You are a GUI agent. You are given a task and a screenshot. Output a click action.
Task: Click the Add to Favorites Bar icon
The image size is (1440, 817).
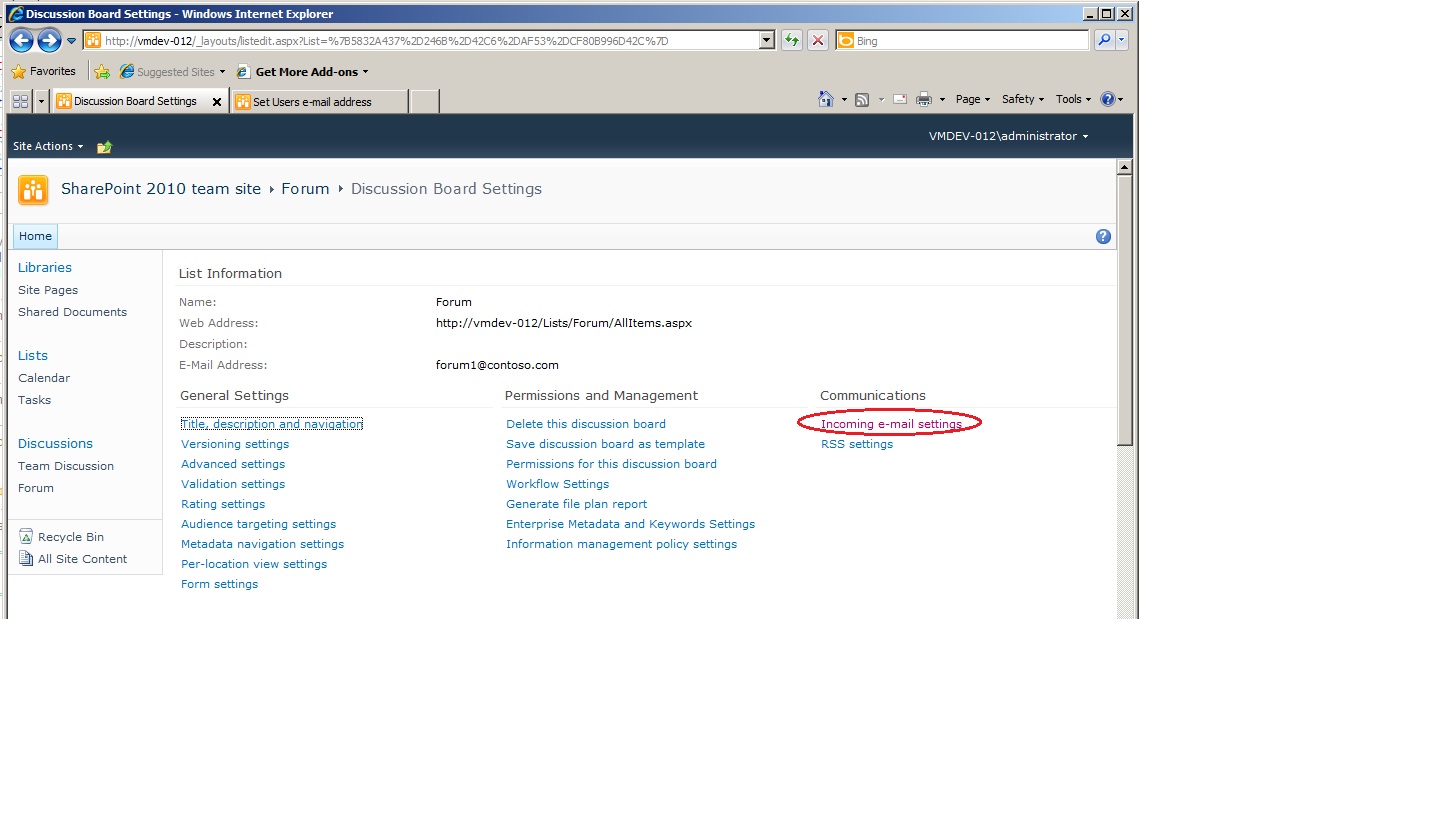[103, 72]
